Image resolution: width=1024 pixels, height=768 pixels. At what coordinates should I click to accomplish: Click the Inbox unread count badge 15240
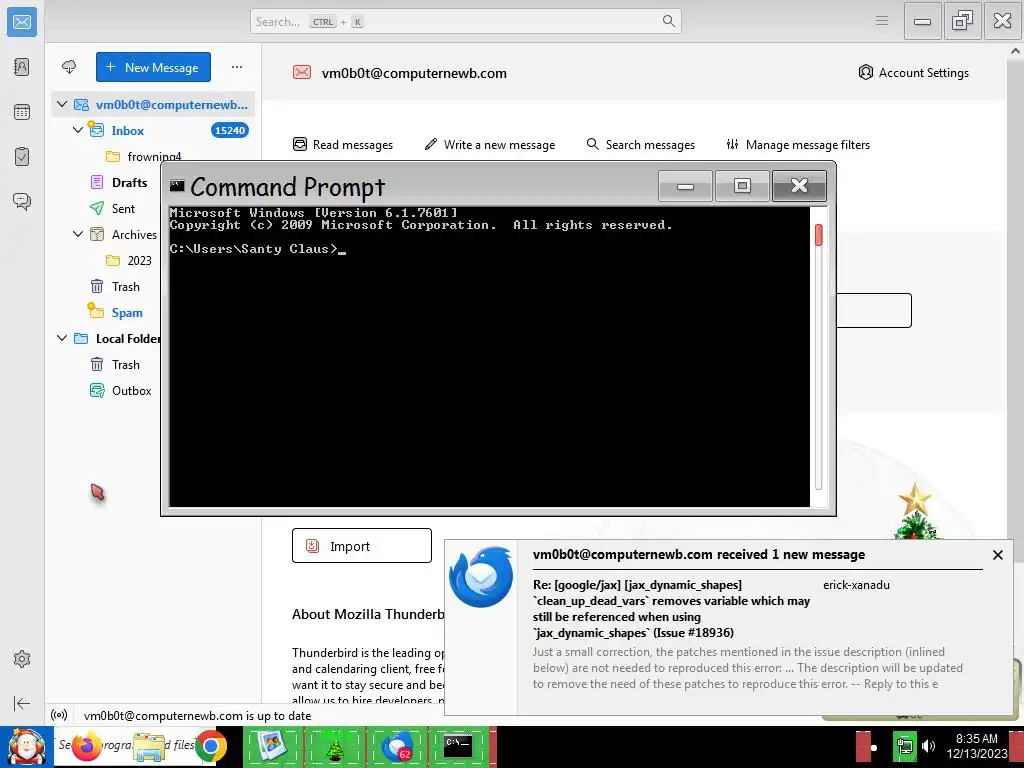(x=230, y=130)
